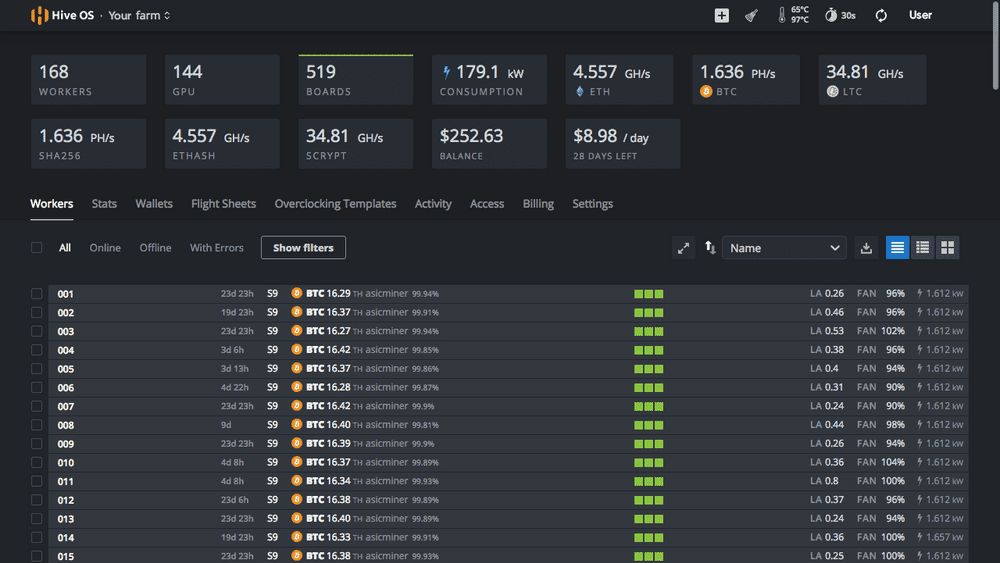Toggle the sort direction arrows icon
Image resolution: width=1000 pixels, height=563 pixels.
(x=710, y=247)
